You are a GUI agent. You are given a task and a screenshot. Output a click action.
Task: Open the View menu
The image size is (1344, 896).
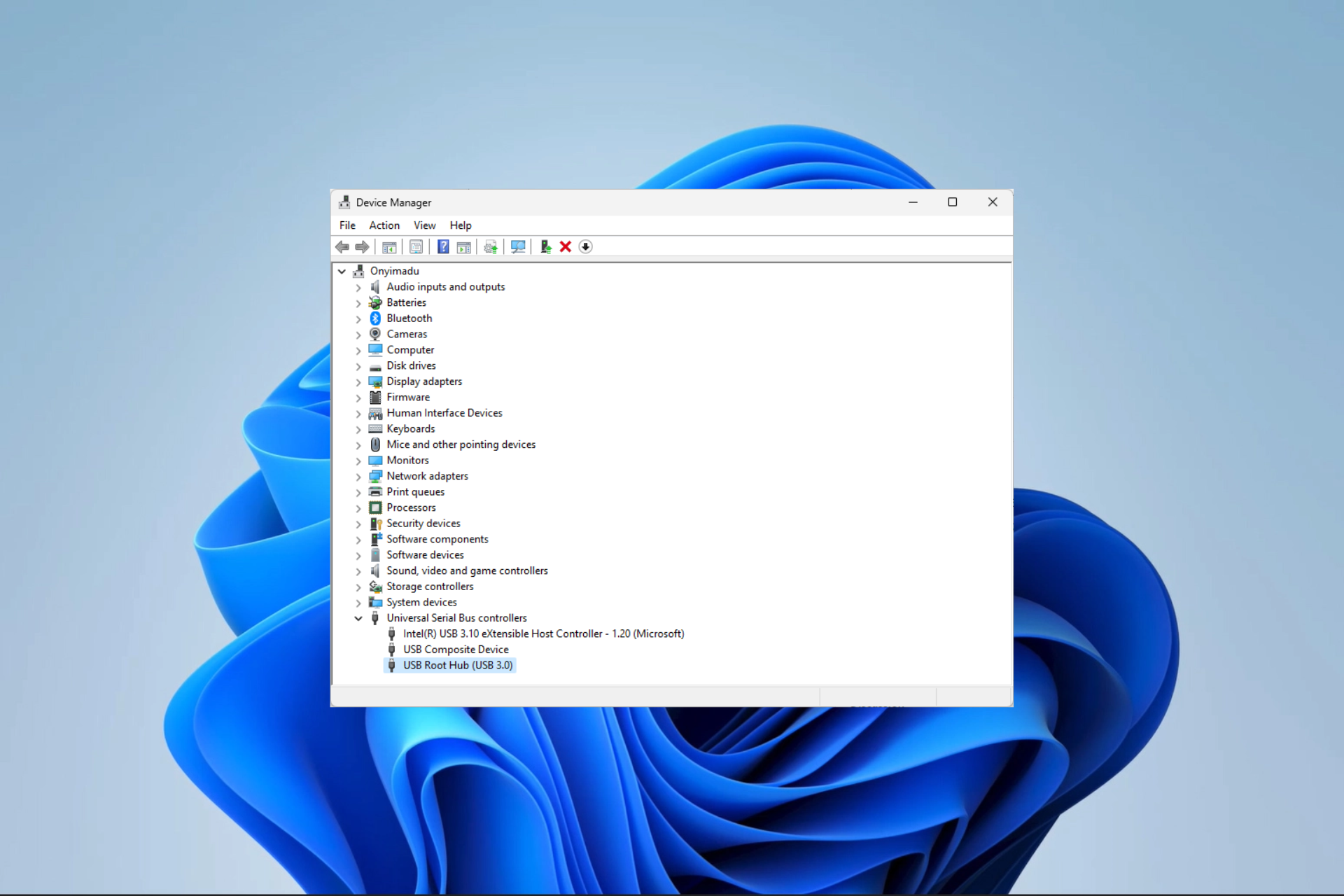click(424, 225)
